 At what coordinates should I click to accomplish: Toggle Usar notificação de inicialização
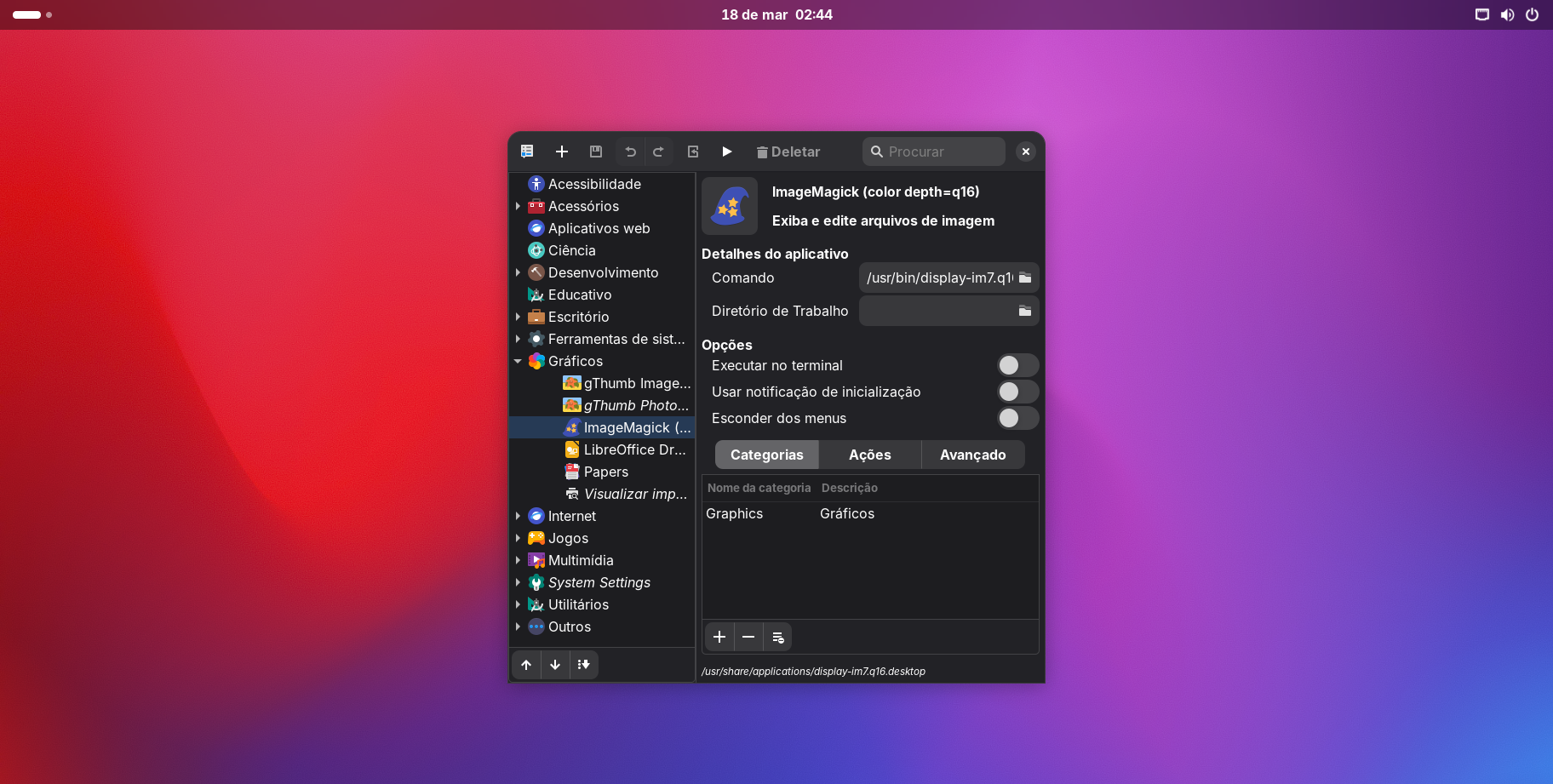1017,392
